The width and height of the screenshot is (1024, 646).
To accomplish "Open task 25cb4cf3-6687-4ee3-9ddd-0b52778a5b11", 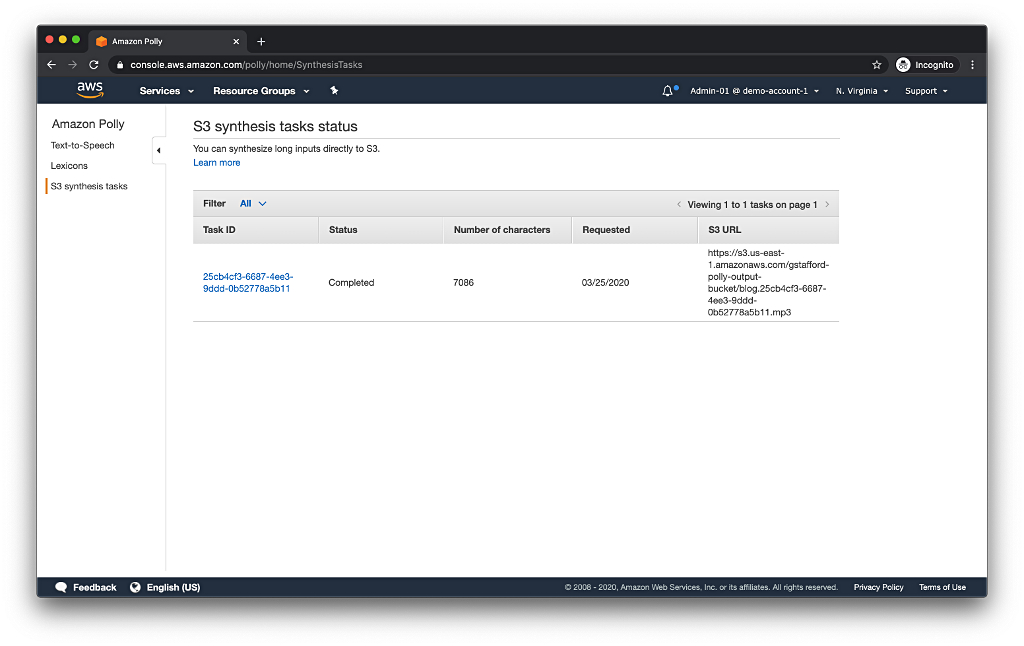I will pos(248,282).
